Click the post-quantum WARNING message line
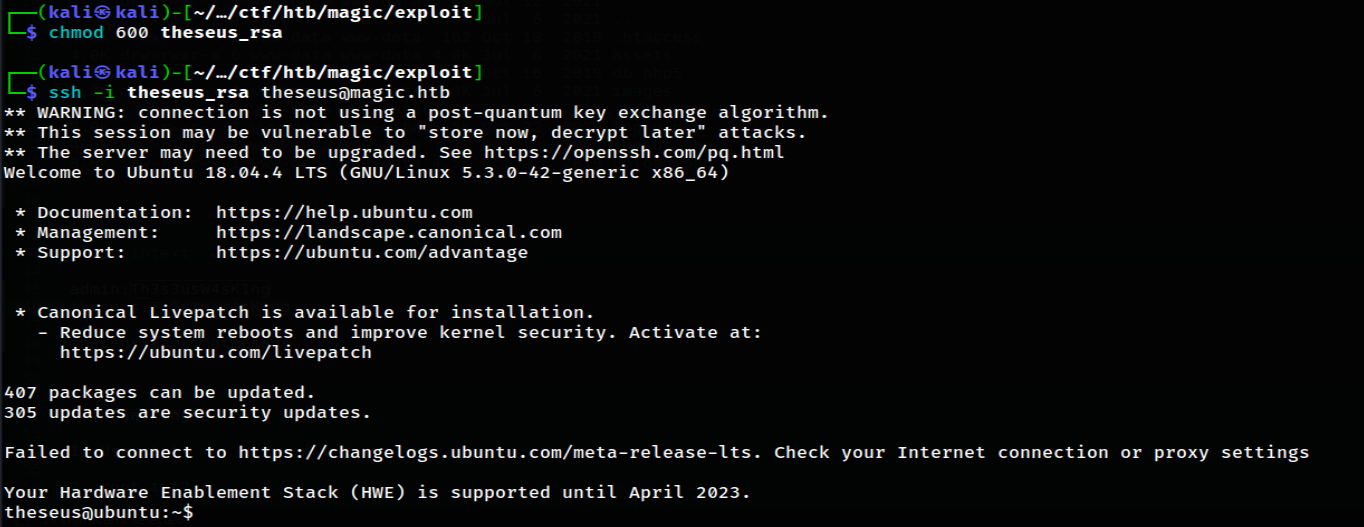The image size is (1364, 527). [x=416, y=113]
